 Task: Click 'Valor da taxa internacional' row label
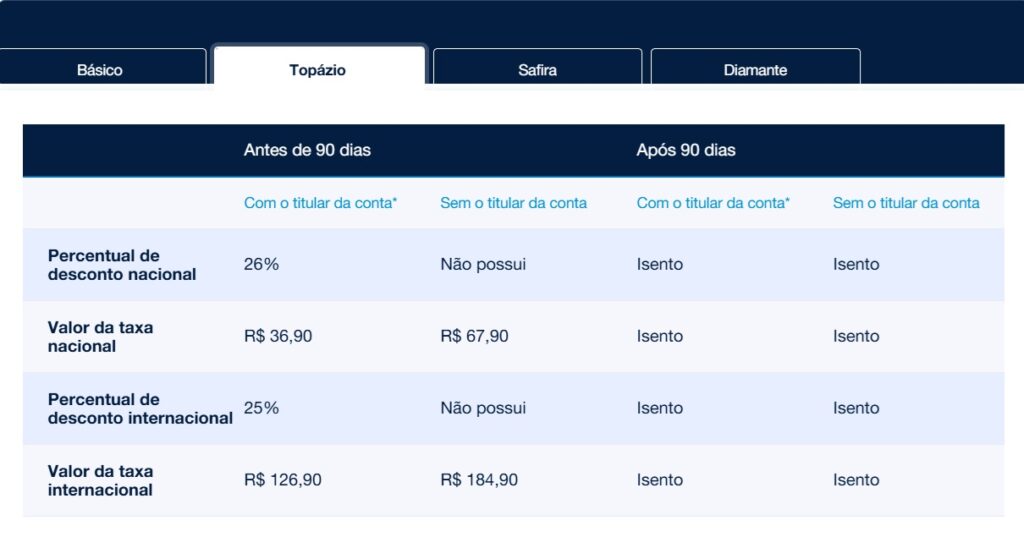[x=100, y=481]
